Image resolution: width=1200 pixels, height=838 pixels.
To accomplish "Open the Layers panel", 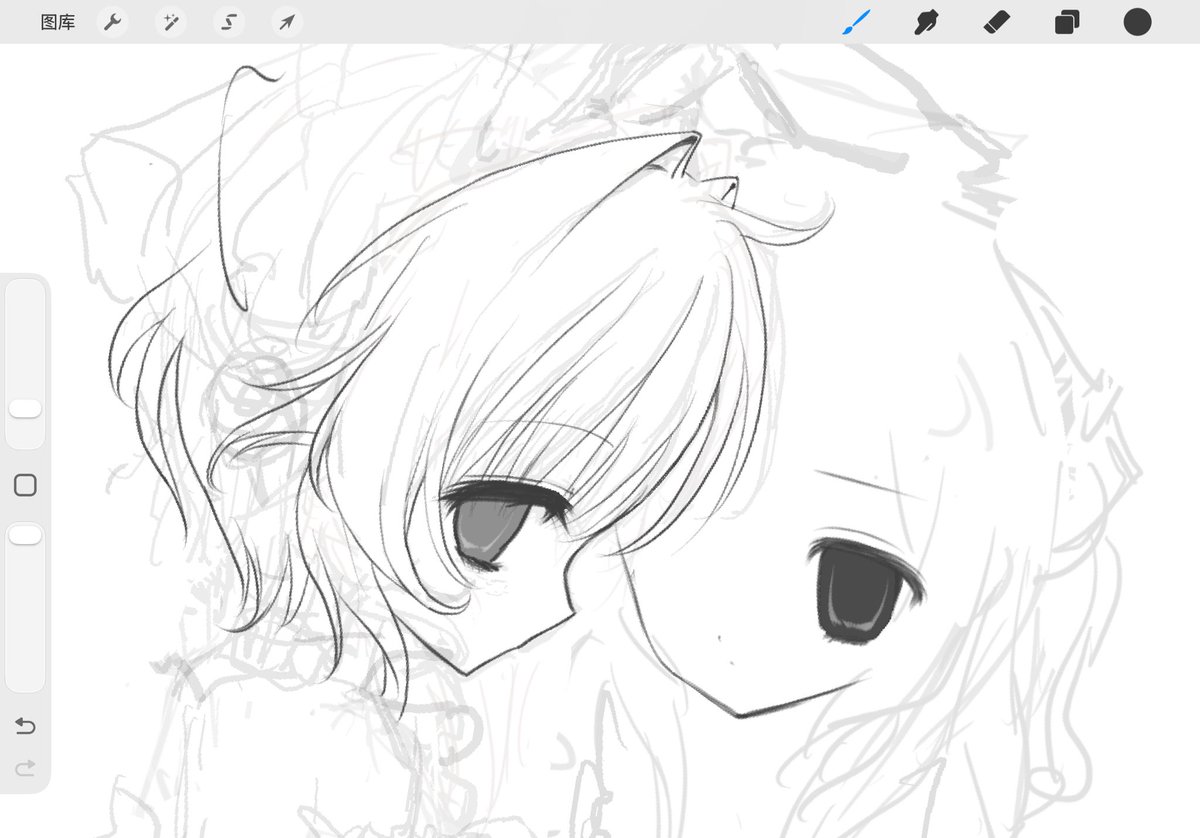I will [1067, 22].
